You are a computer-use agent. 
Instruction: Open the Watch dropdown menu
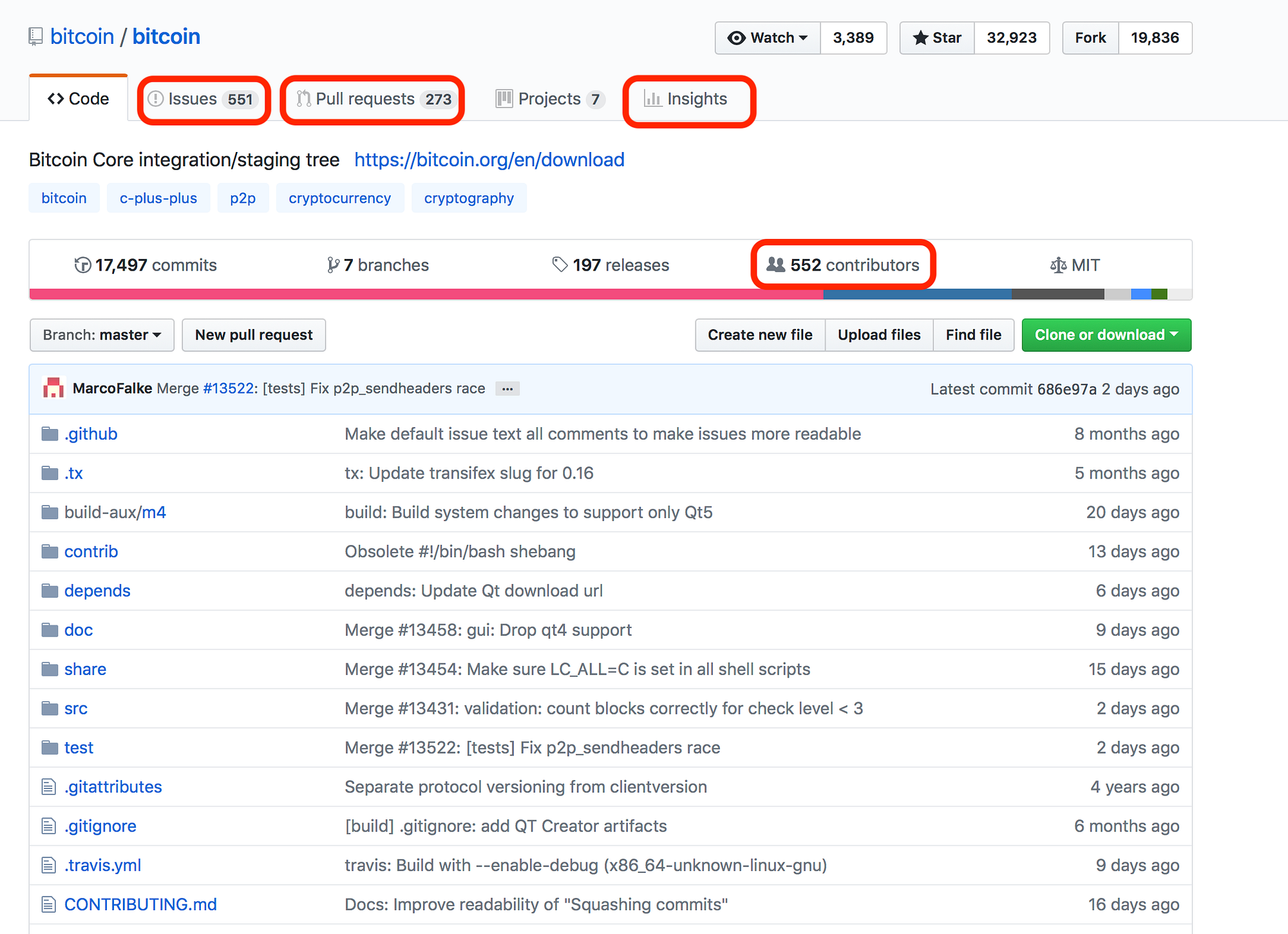coord(768,38)
